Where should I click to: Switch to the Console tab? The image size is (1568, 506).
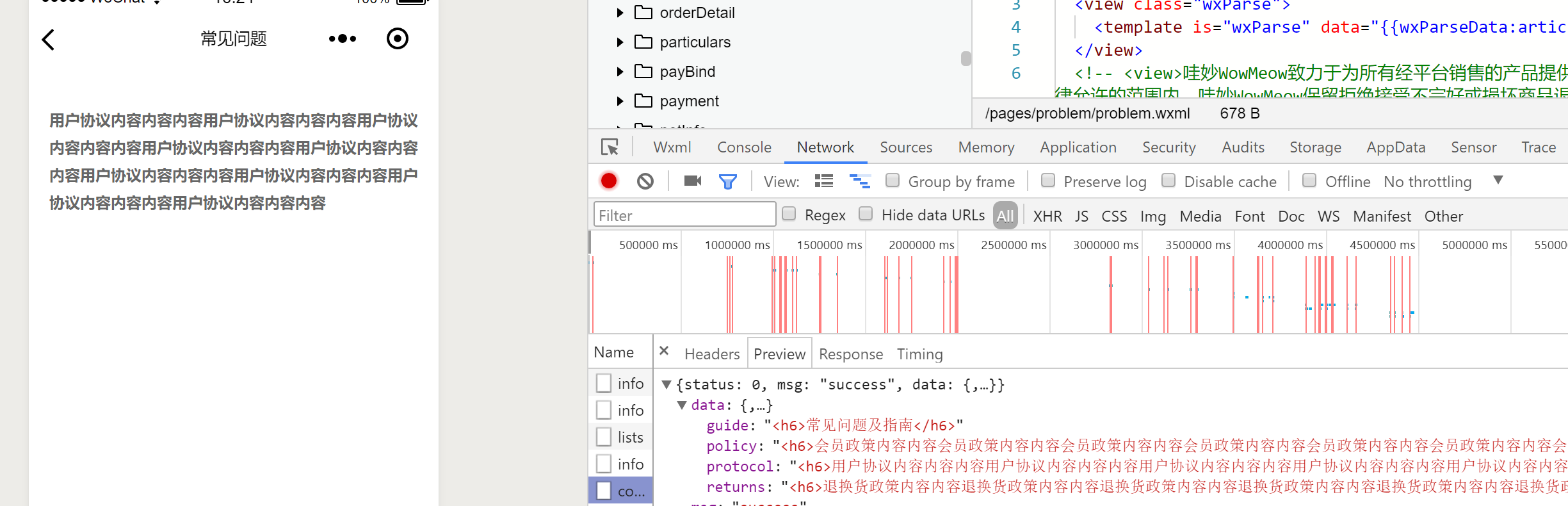(744, 147)
